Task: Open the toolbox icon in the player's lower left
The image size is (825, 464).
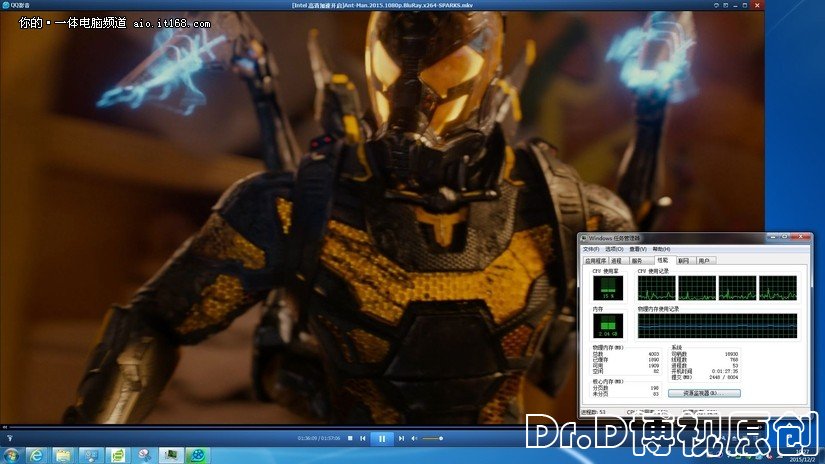Action: 9,438
